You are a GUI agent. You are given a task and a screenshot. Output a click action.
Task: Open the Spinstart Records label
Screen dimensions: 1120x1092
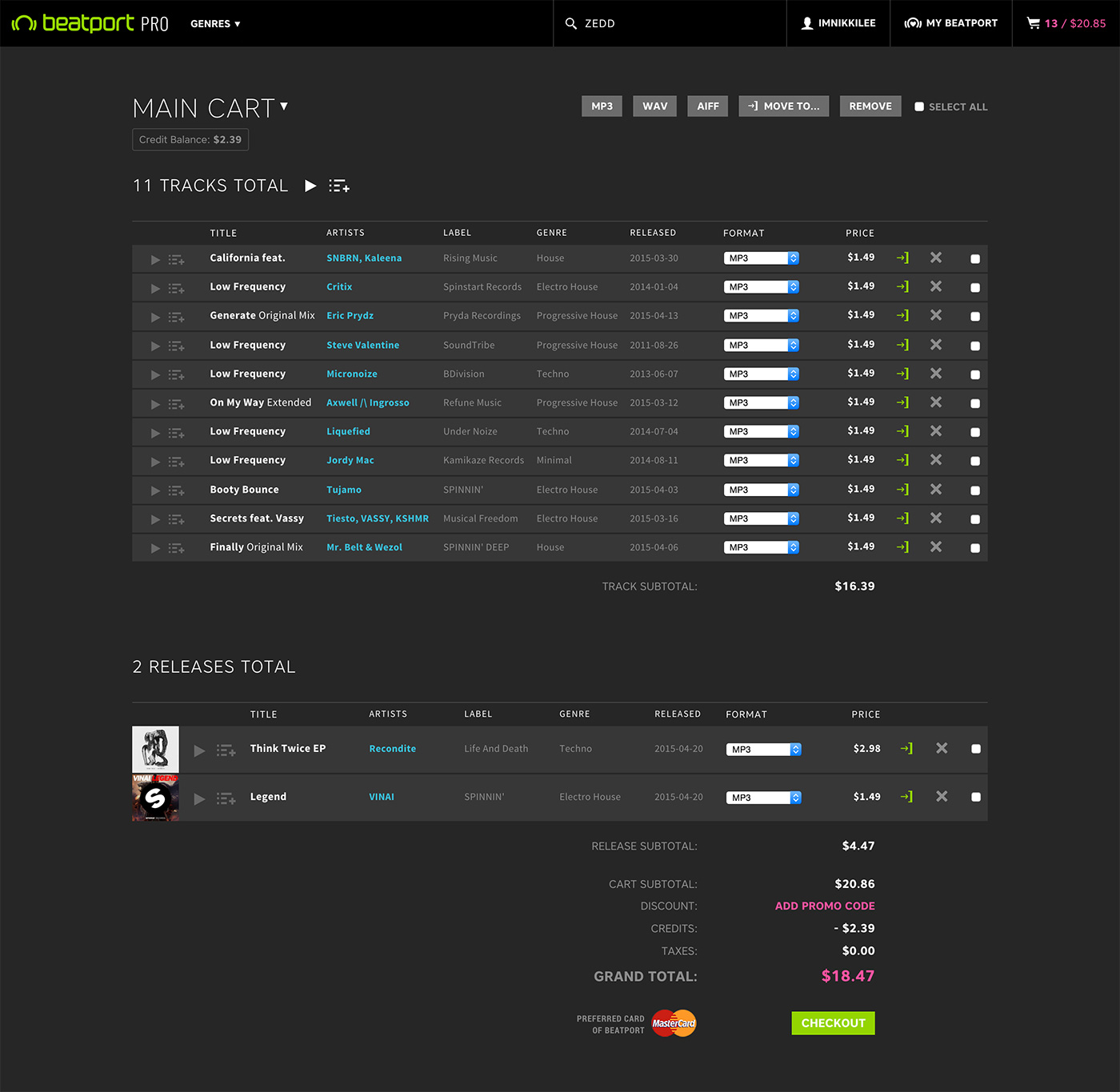tap(482, 287)
